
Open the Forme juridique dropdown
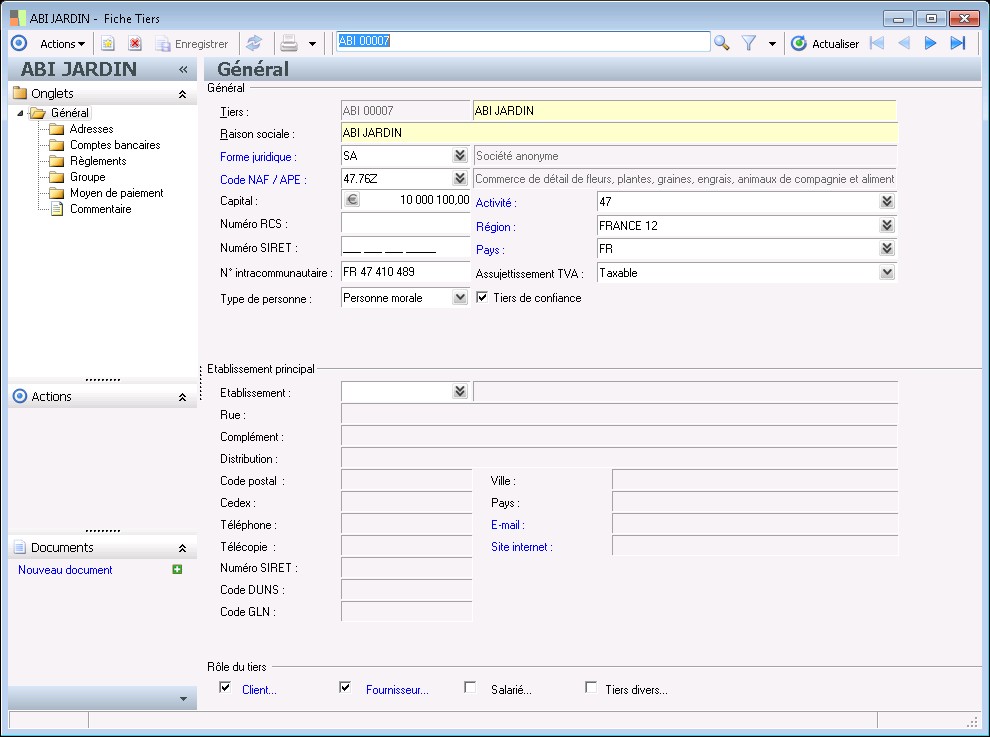click(460, 156)
